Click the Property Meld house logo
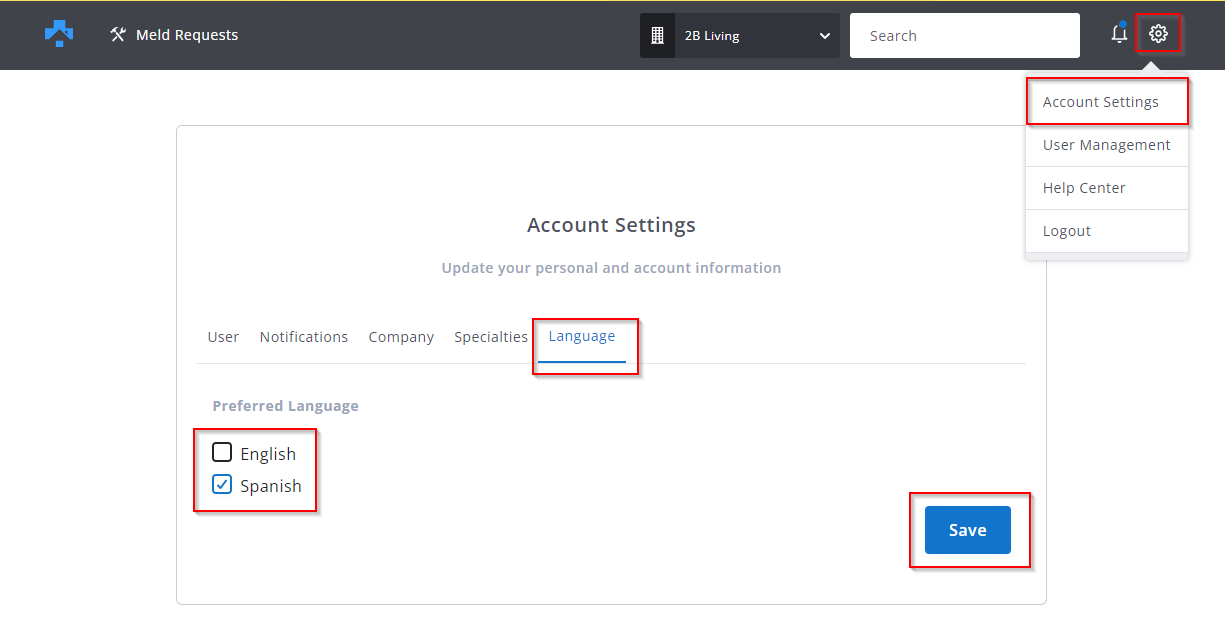 [x=59, y=34]
